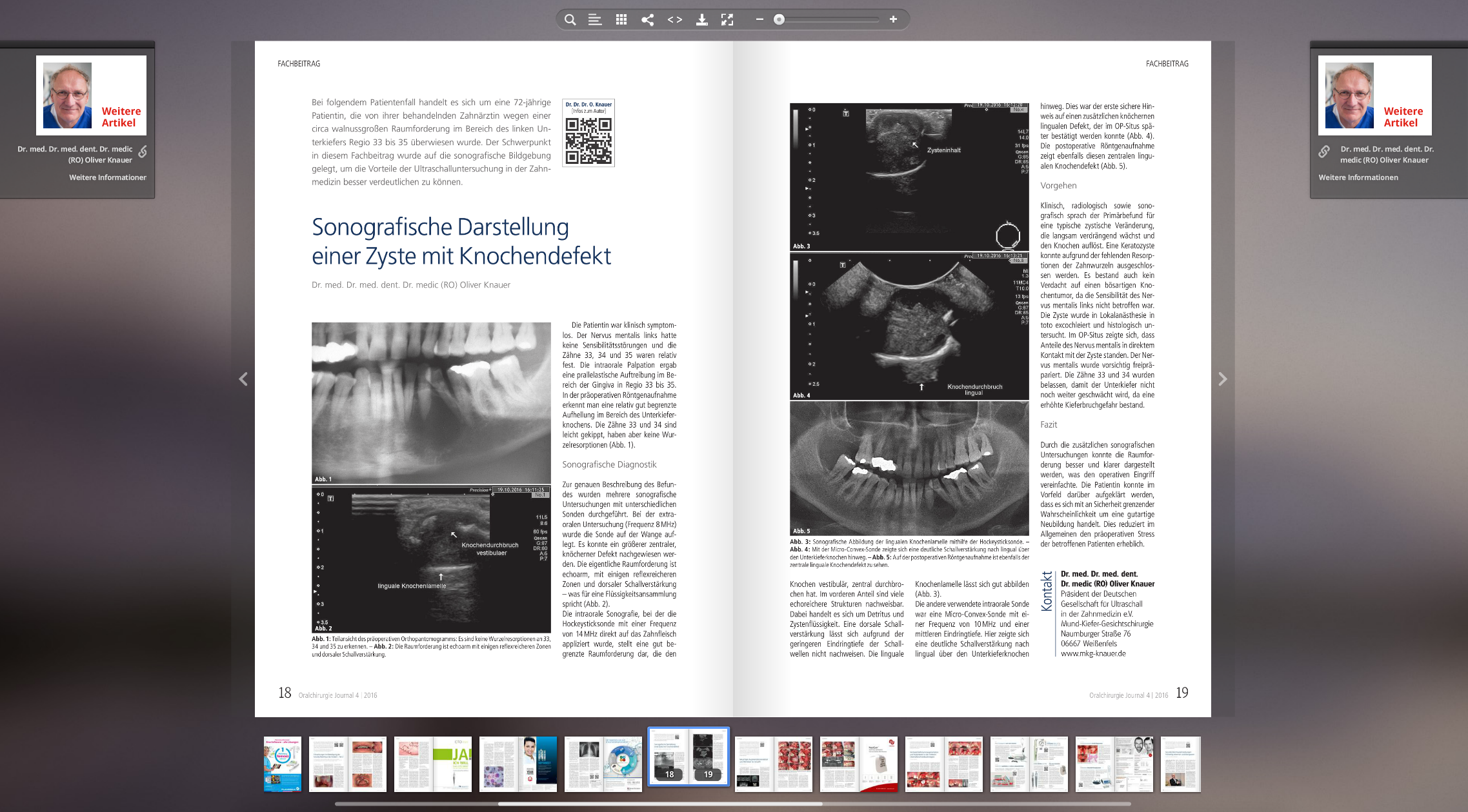Click the Abb. 3 ultrasound image
This screenshot has width=1468, height=812.
[x=909, y=177]
